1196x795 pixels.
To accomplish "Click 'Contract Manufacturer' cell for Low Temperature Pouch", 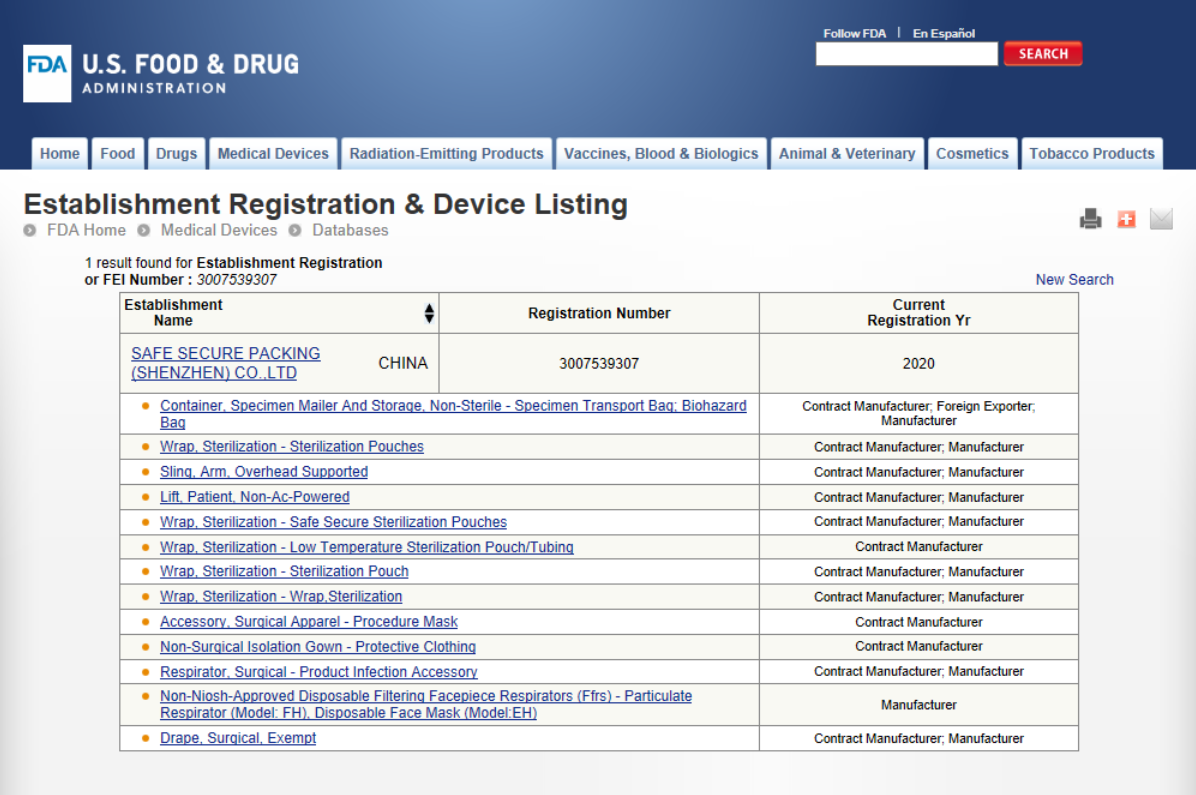I will 918,547.
